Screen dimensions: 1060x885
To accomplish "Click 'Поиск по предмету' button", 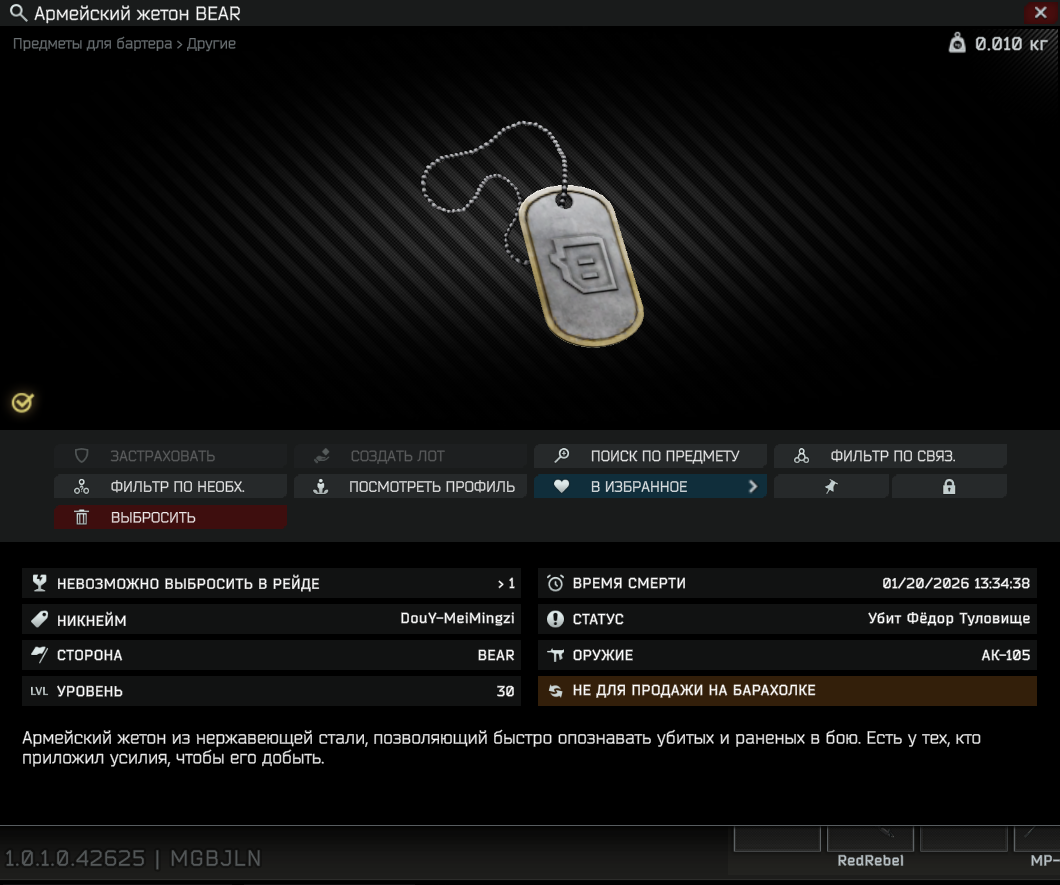I will pos(650,456).
